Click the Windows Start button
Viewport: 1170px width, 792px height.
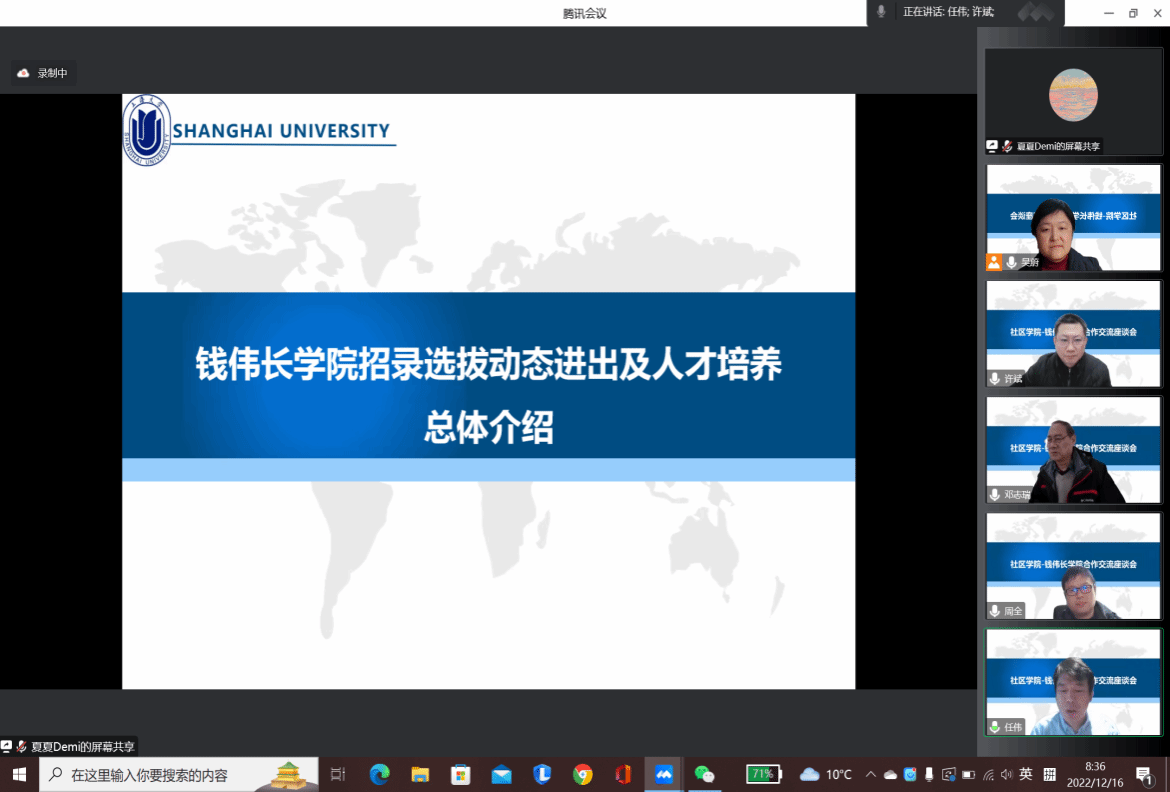pos(18,776)
